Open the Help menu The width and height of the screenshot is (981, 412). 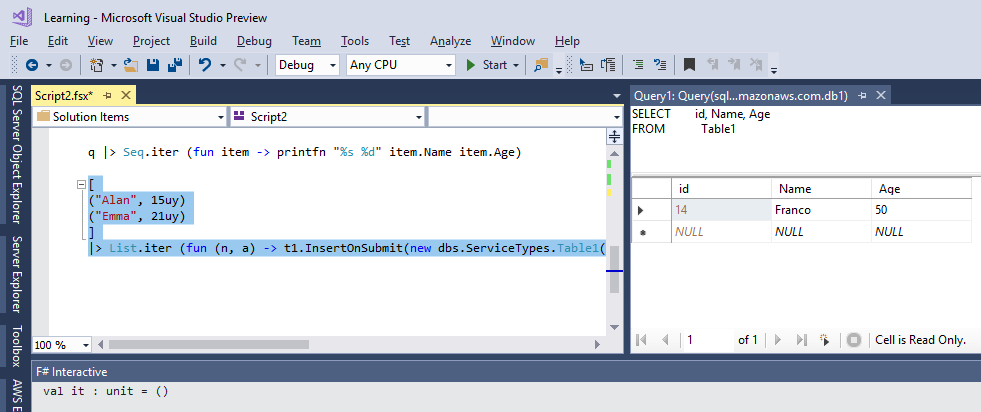(x=567, y=41)
